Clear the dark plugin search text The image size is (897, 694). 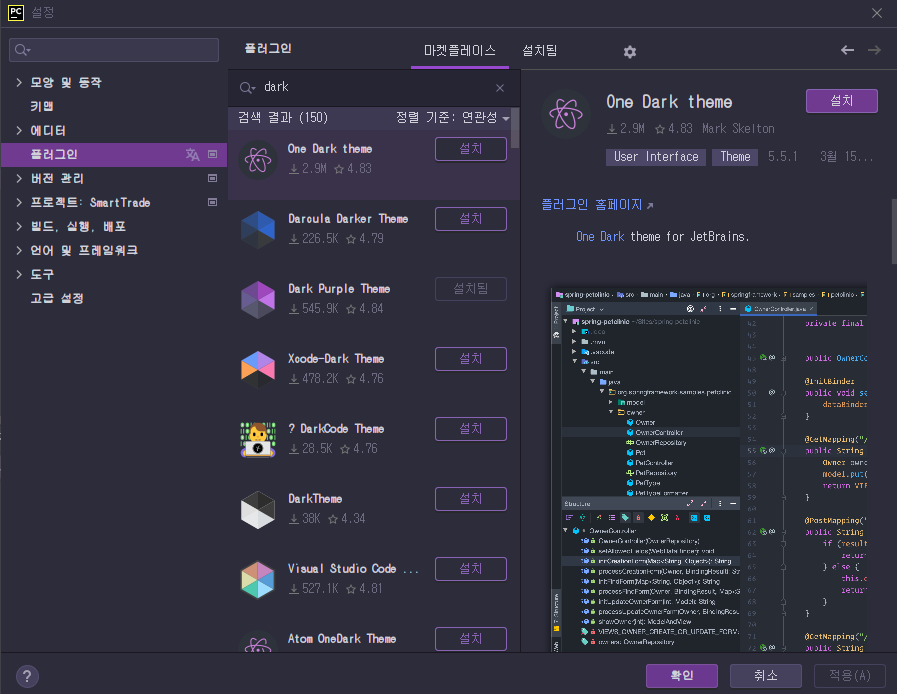500,88
